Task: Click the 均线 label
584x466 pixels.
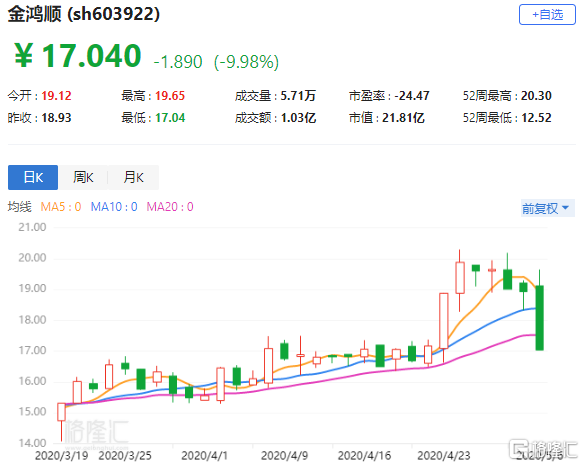Action: click(x=20, y=207)
